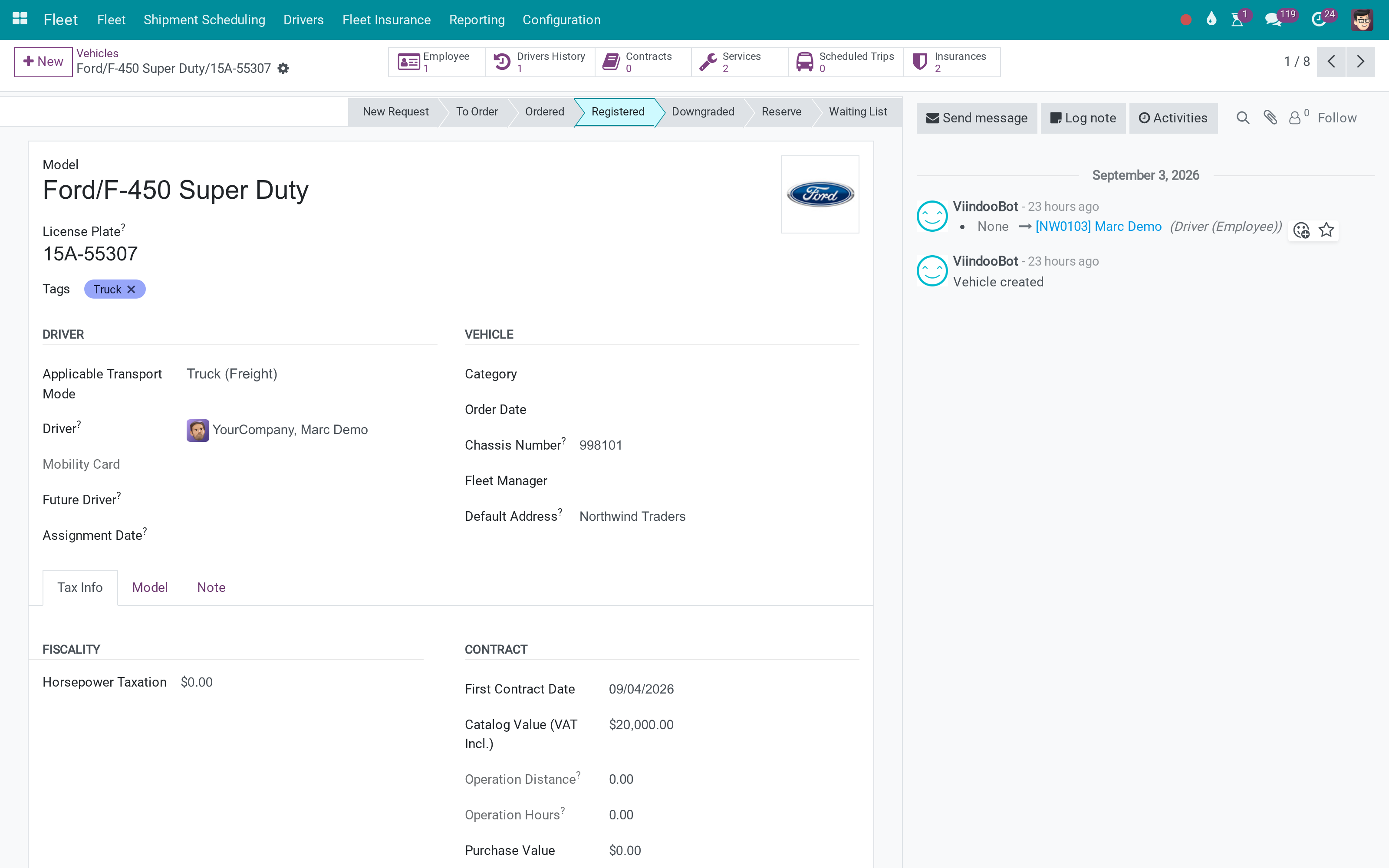1389x868 pixels.
Task: Star the ViindooBot driver change message
Action: tap(1326, 231)
